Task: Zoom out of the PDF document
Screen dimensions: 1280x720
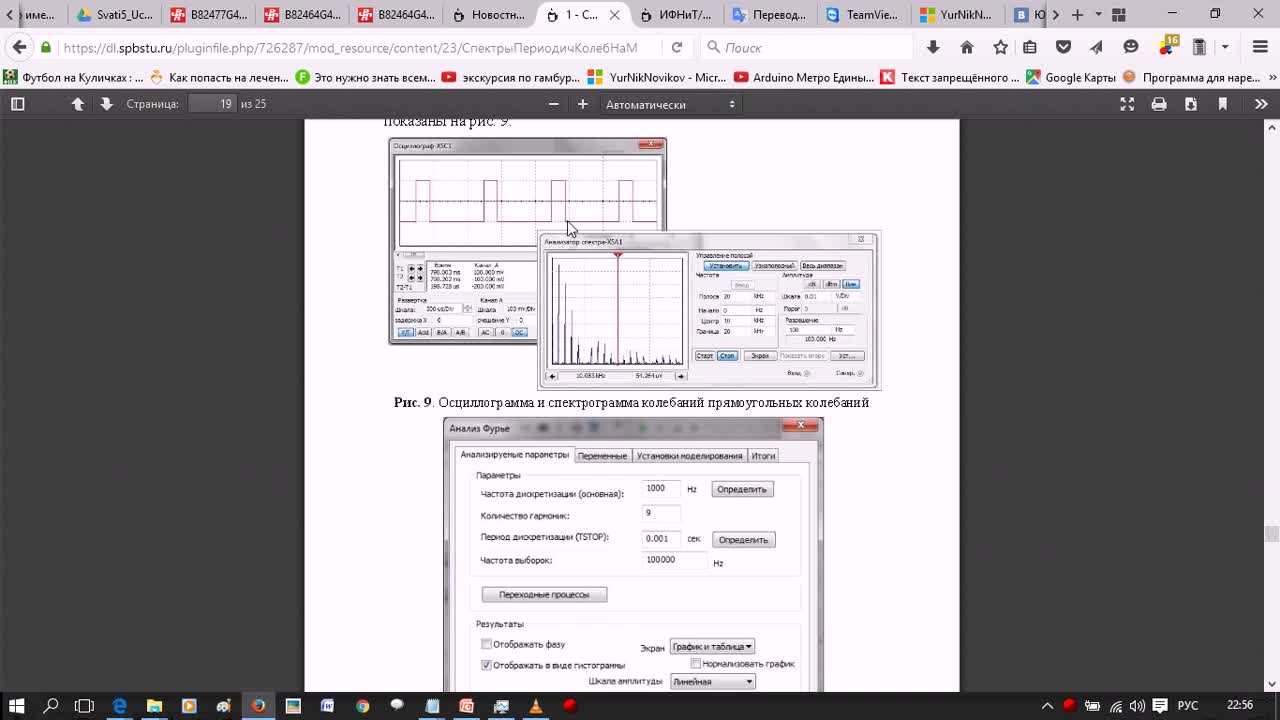Action: (x=554, y=104)
